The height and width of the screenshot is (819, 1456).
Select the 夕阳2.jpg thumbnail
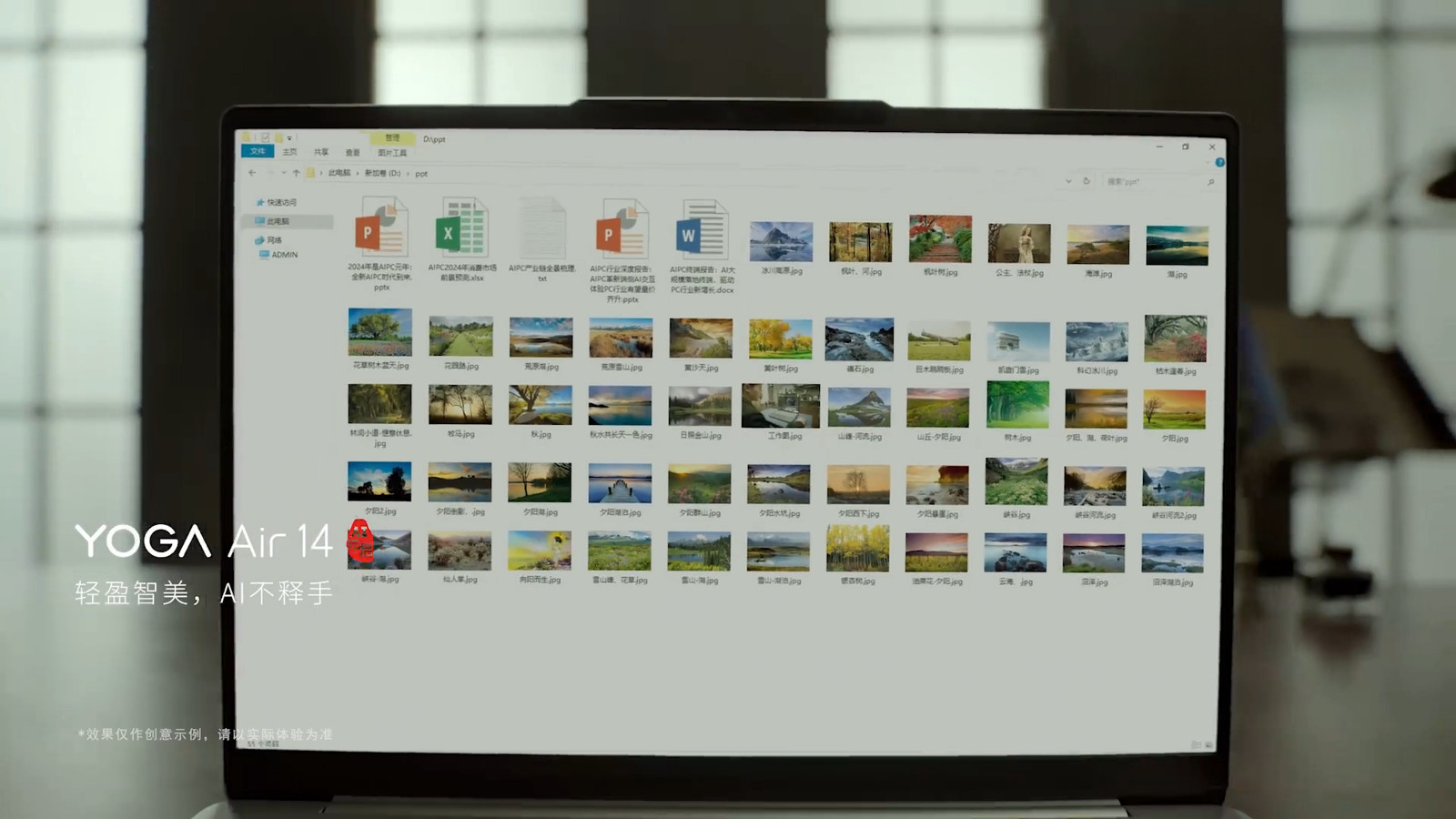click(379, 481)
